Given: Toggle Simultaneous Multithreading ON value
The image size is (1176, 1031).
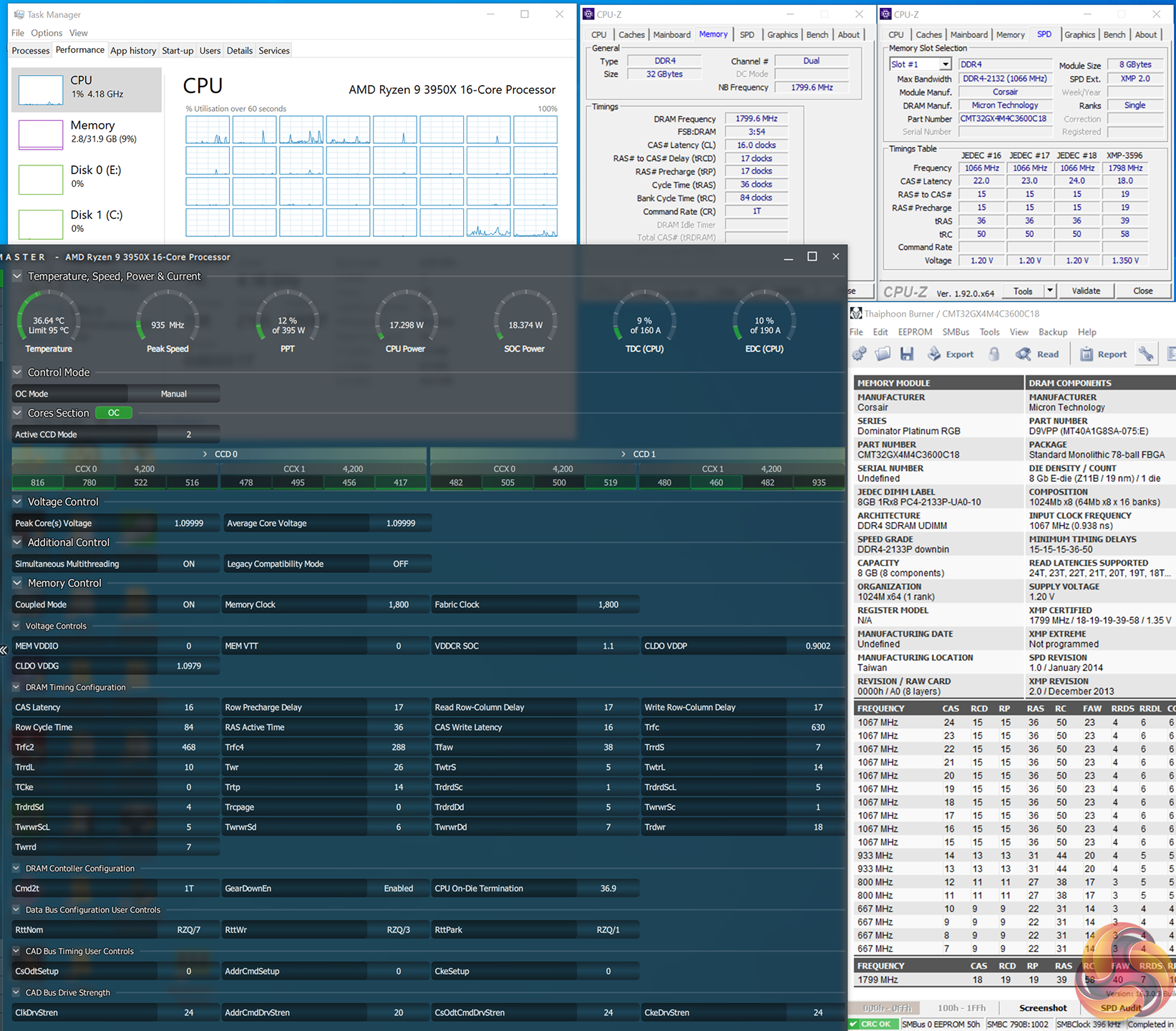Looking at the screenshot, I should point(188,564).
